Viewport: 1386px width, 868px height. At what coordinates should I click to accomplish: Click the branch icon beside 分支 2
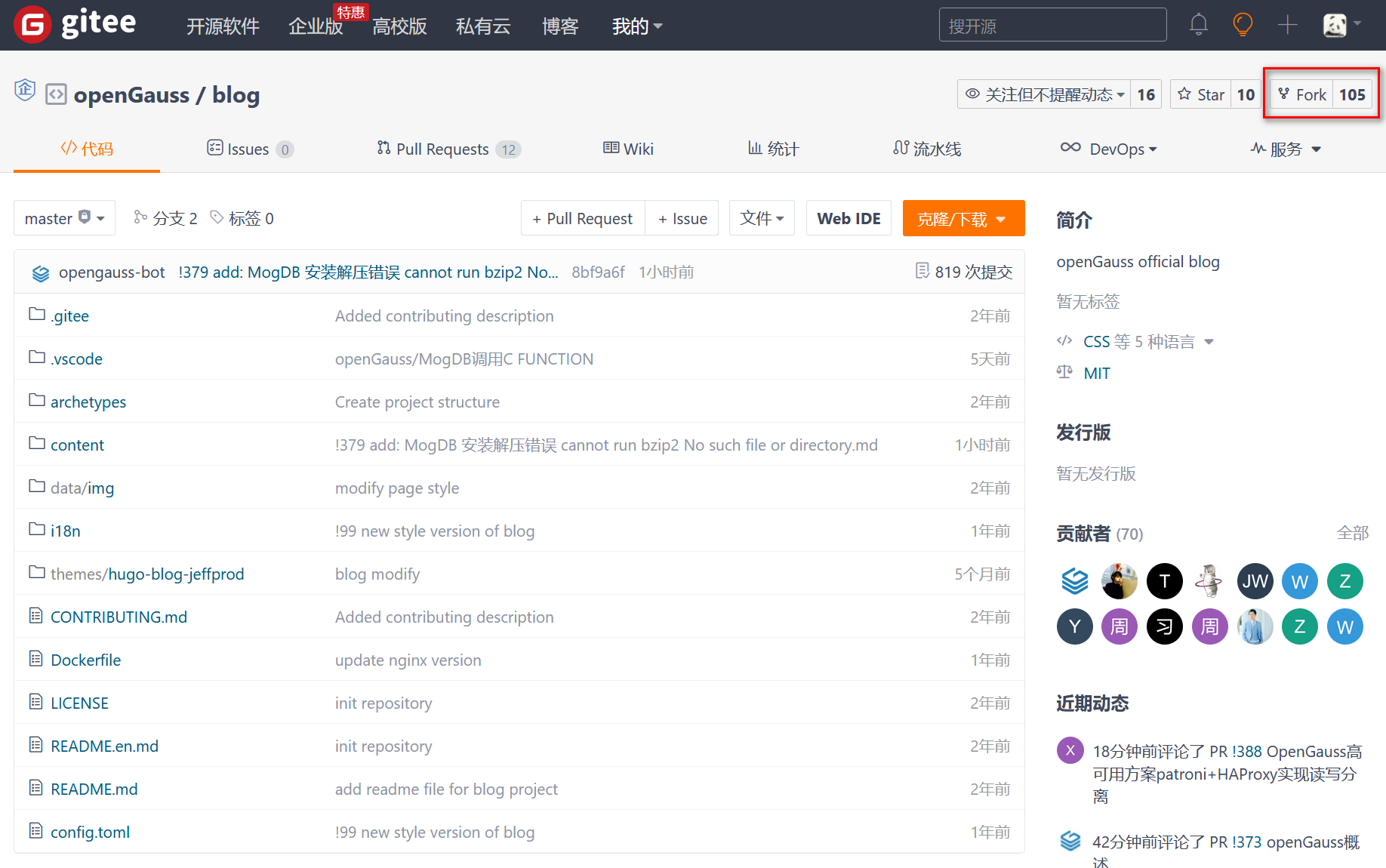point(140,217)
